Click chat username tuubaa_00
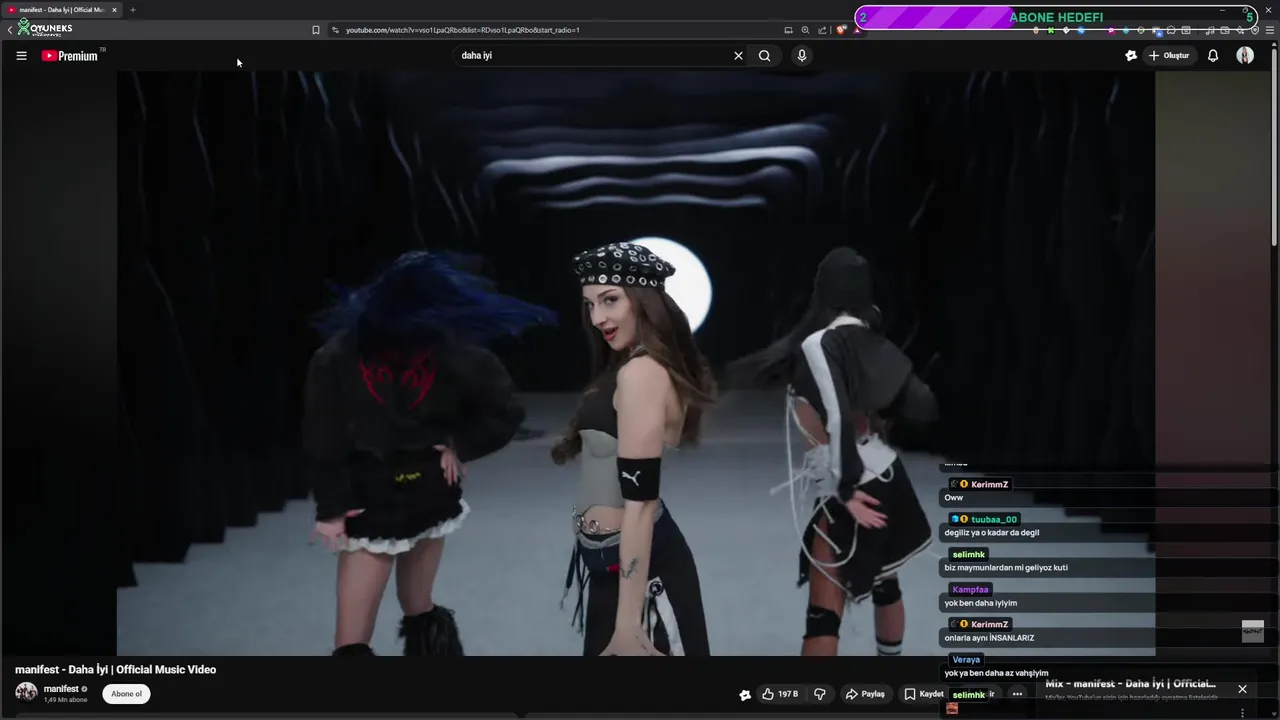Image resolution: width=1280 pixels, height=720 pixels. (x=994, y=519)
